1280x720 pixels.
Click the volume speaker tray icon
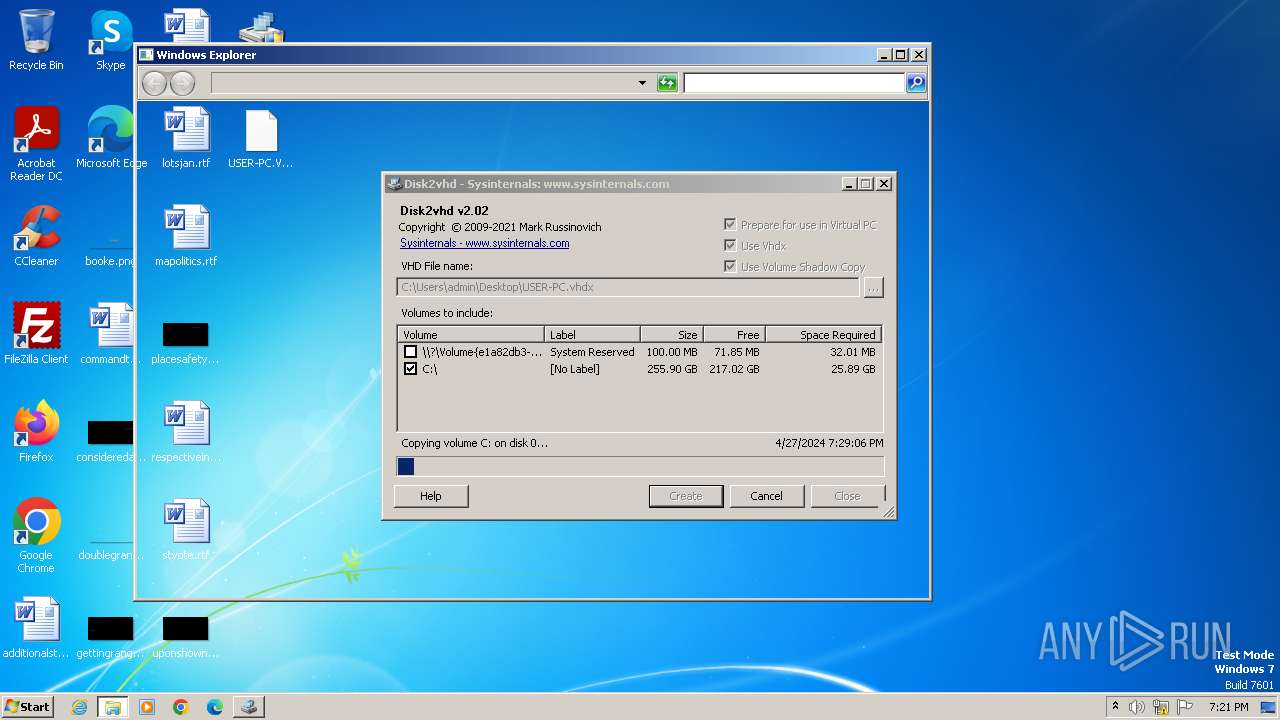pos(1136,707)
